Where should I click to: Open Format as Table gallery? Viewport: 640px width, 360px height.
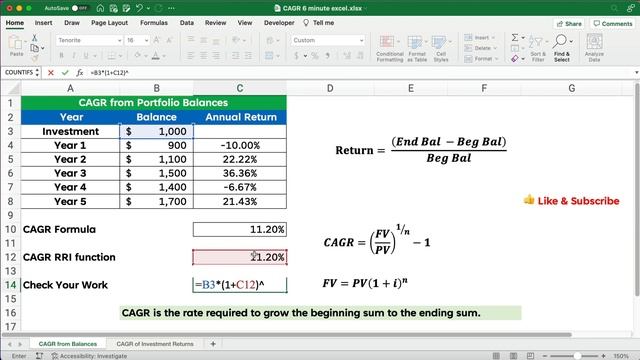click(417, 48)
